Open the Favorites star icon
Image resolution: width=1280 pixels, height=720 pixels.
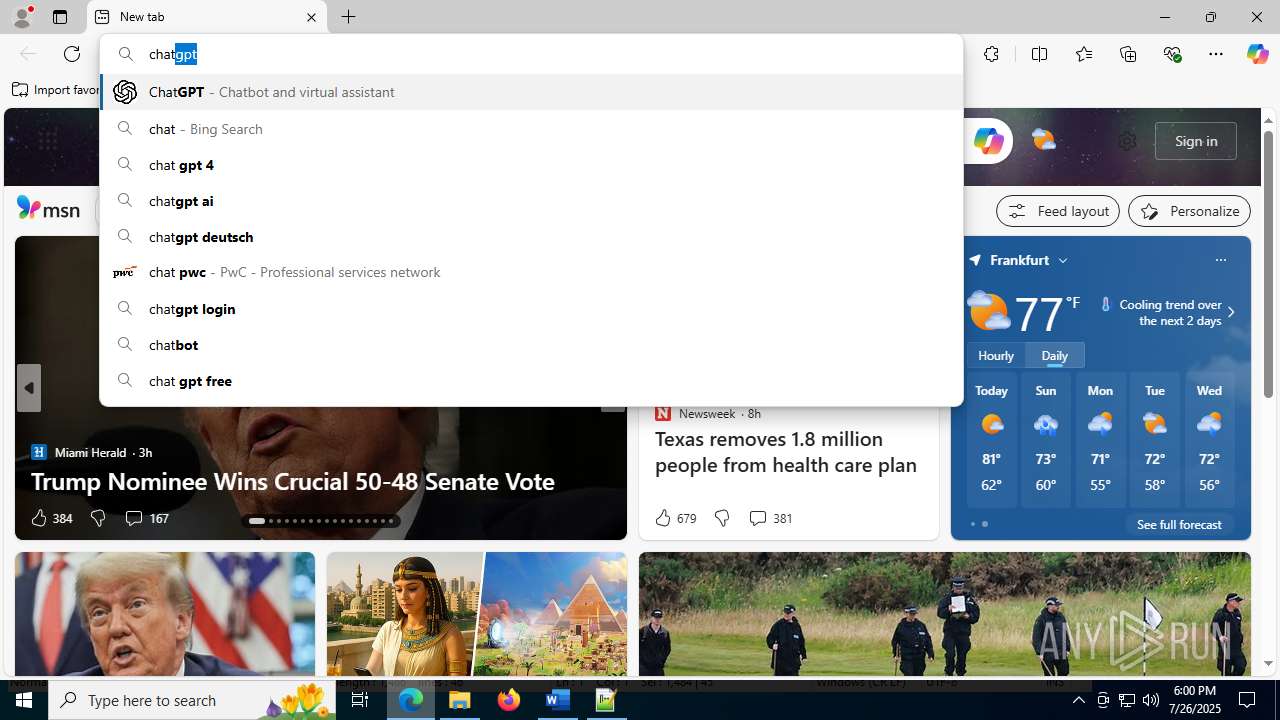coord(1084,54)
